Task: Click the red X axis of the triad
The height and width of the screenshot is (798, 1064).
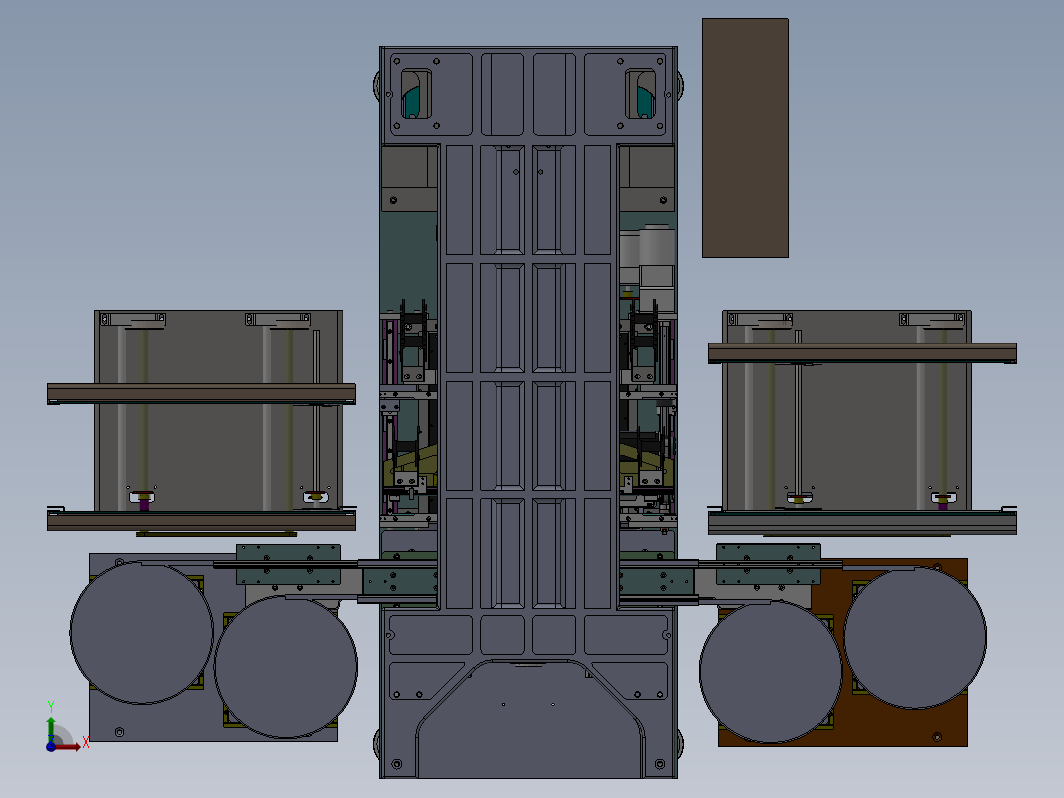Action: click(66, 746)
